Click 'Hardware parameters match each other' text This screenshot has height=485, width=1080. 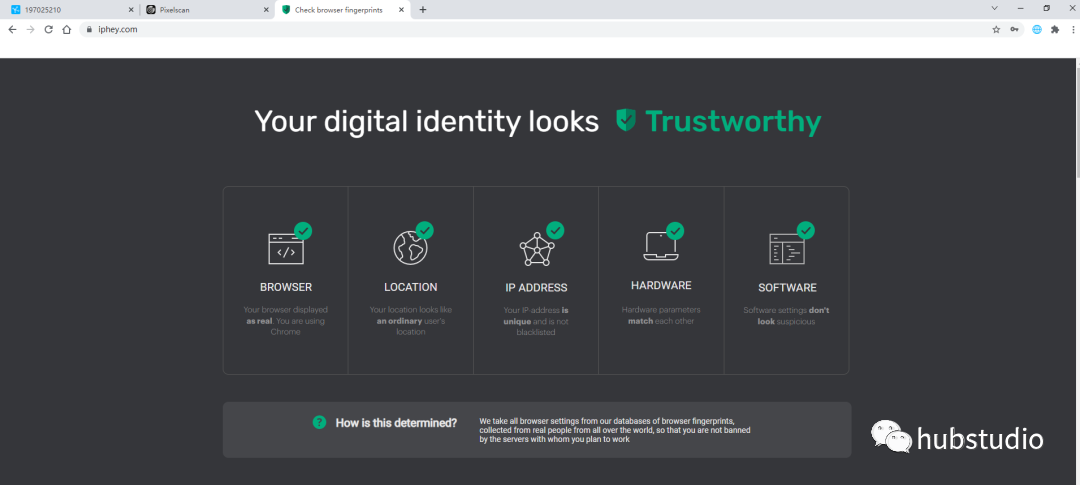pyautogui.click(x=661, y=316)
